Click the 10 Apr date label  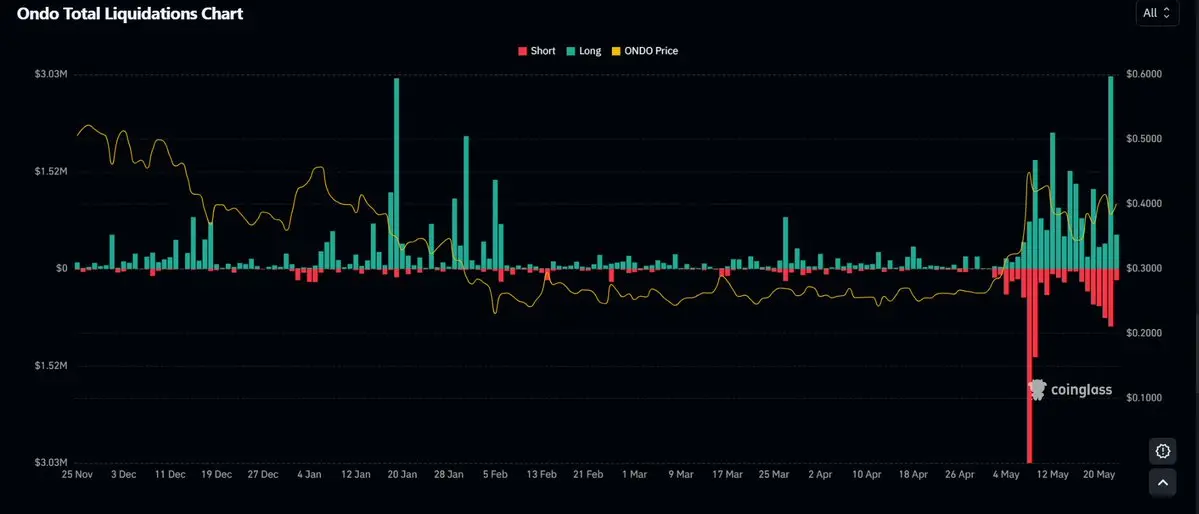pos(866,474)
